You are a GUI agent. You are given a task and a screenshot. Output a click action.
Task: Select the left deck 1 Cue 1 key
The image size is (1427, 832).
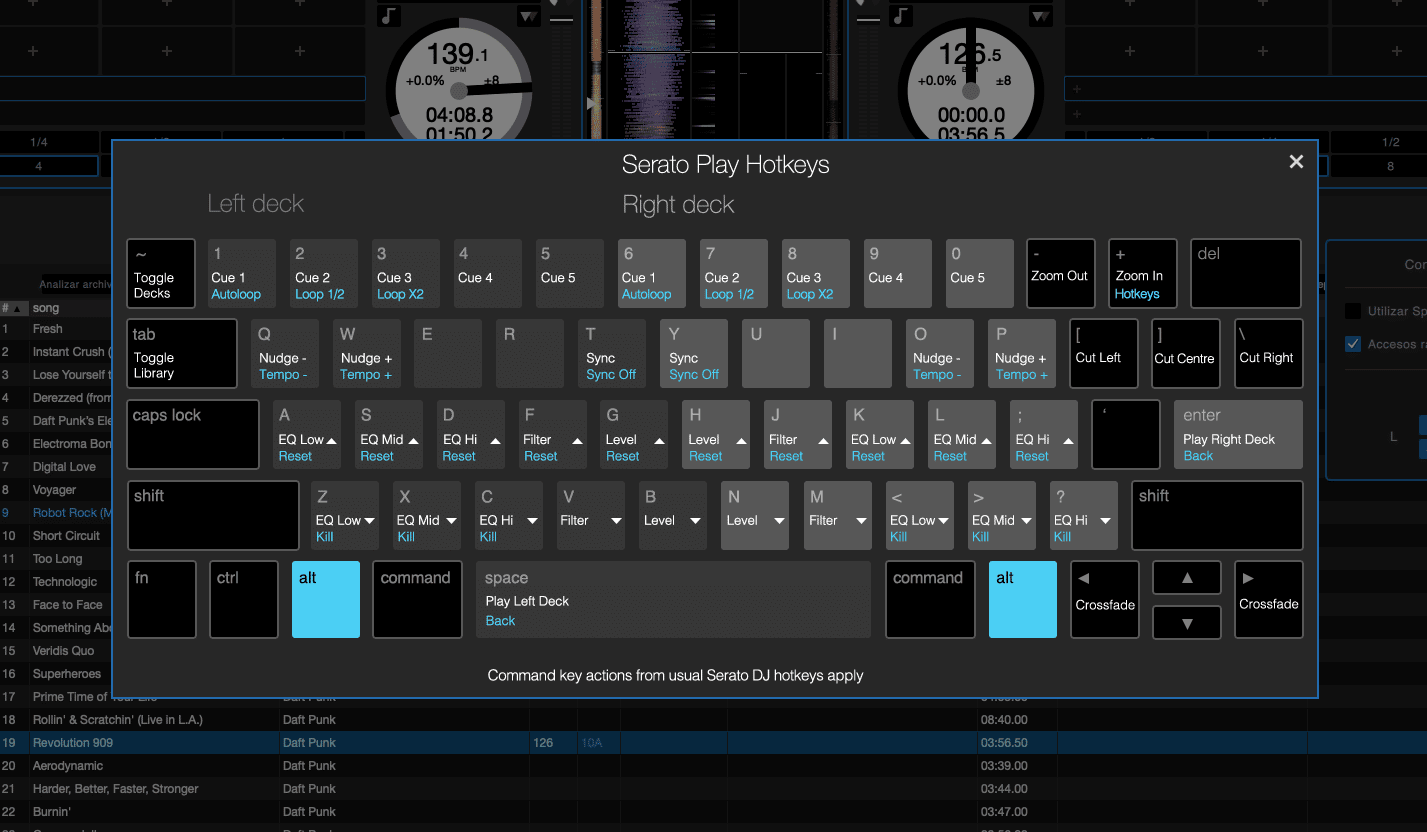coord(242,273)
